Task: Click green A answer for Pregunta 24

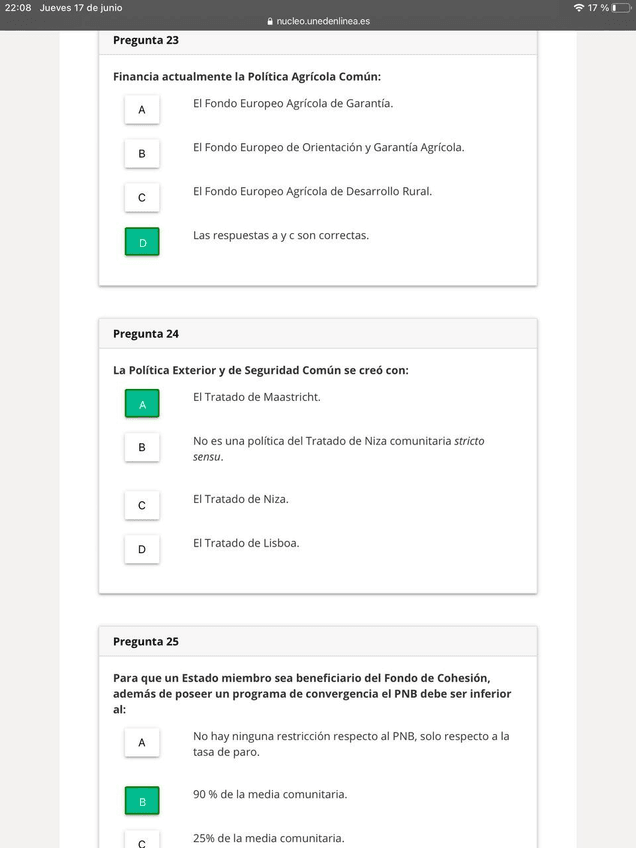Action: click(x=142, y=404)
